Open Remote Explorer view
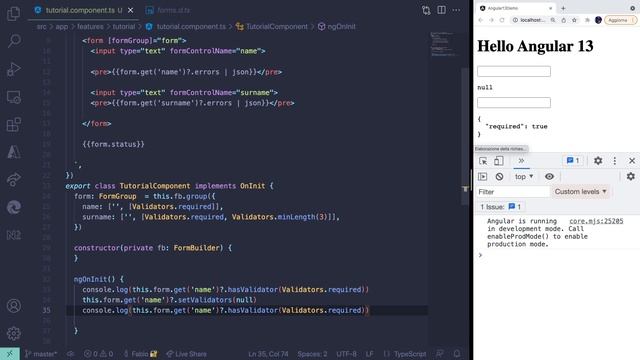Screen dimensions: 640x360 (13, 97)
